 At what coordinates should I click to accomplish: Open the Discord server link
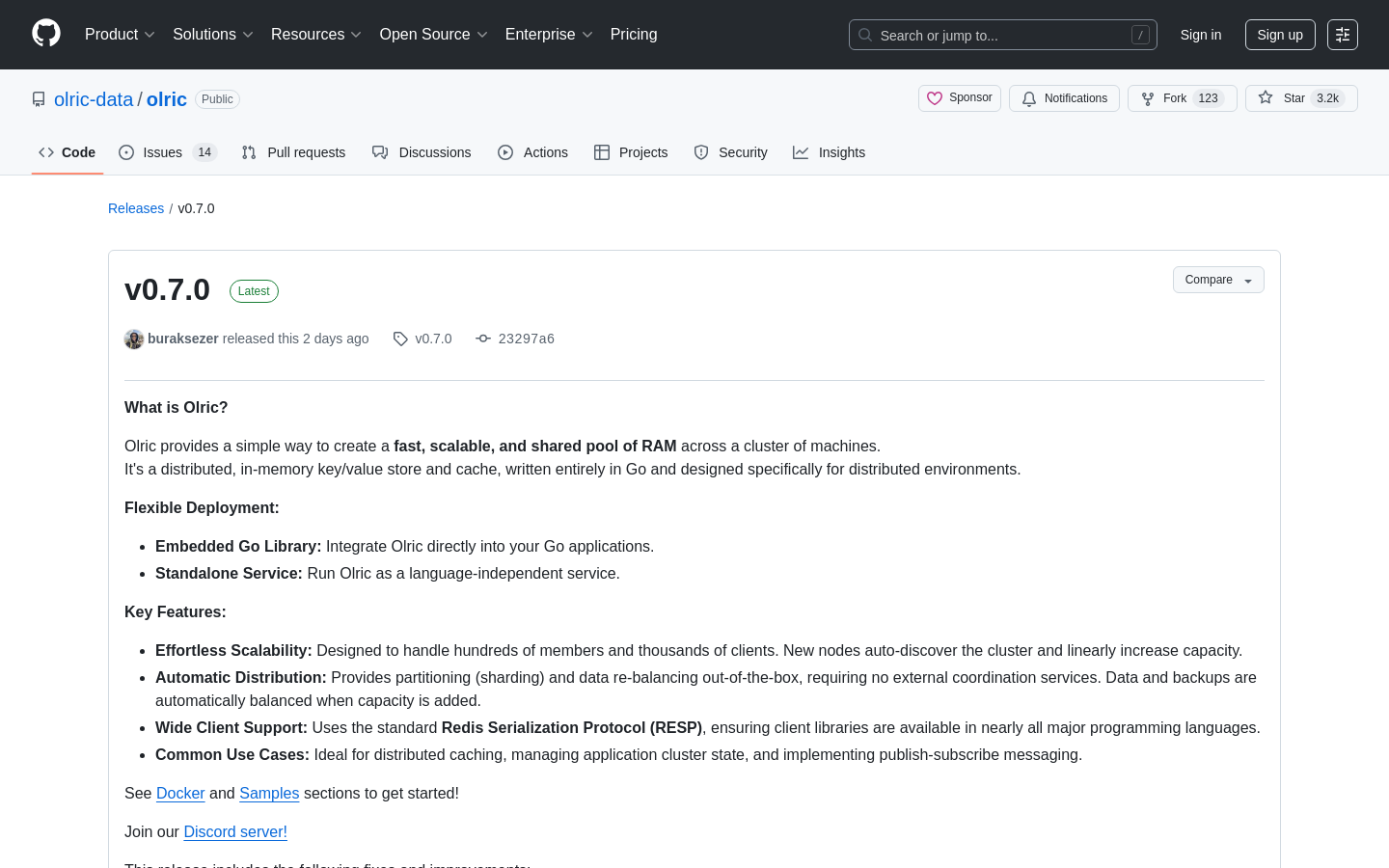click(x=235, y=831)
